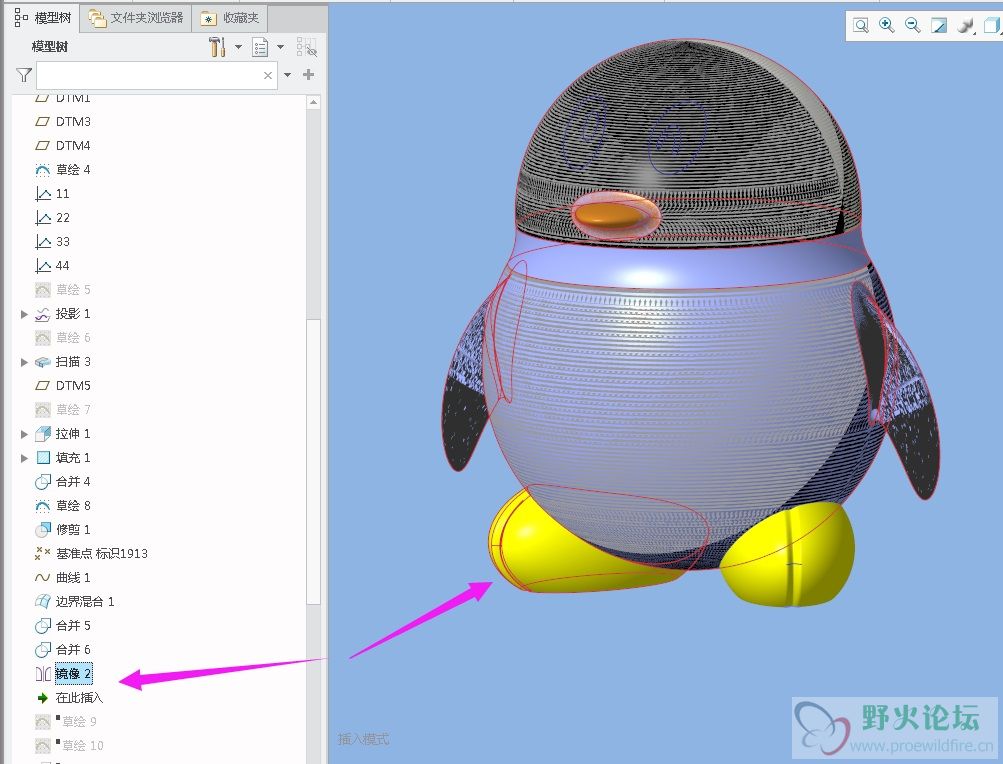Viewport: 1003px width, 764px height.
Task: Switch to the 文件夹浏览器 tab
Action: [x=136, y=18]
